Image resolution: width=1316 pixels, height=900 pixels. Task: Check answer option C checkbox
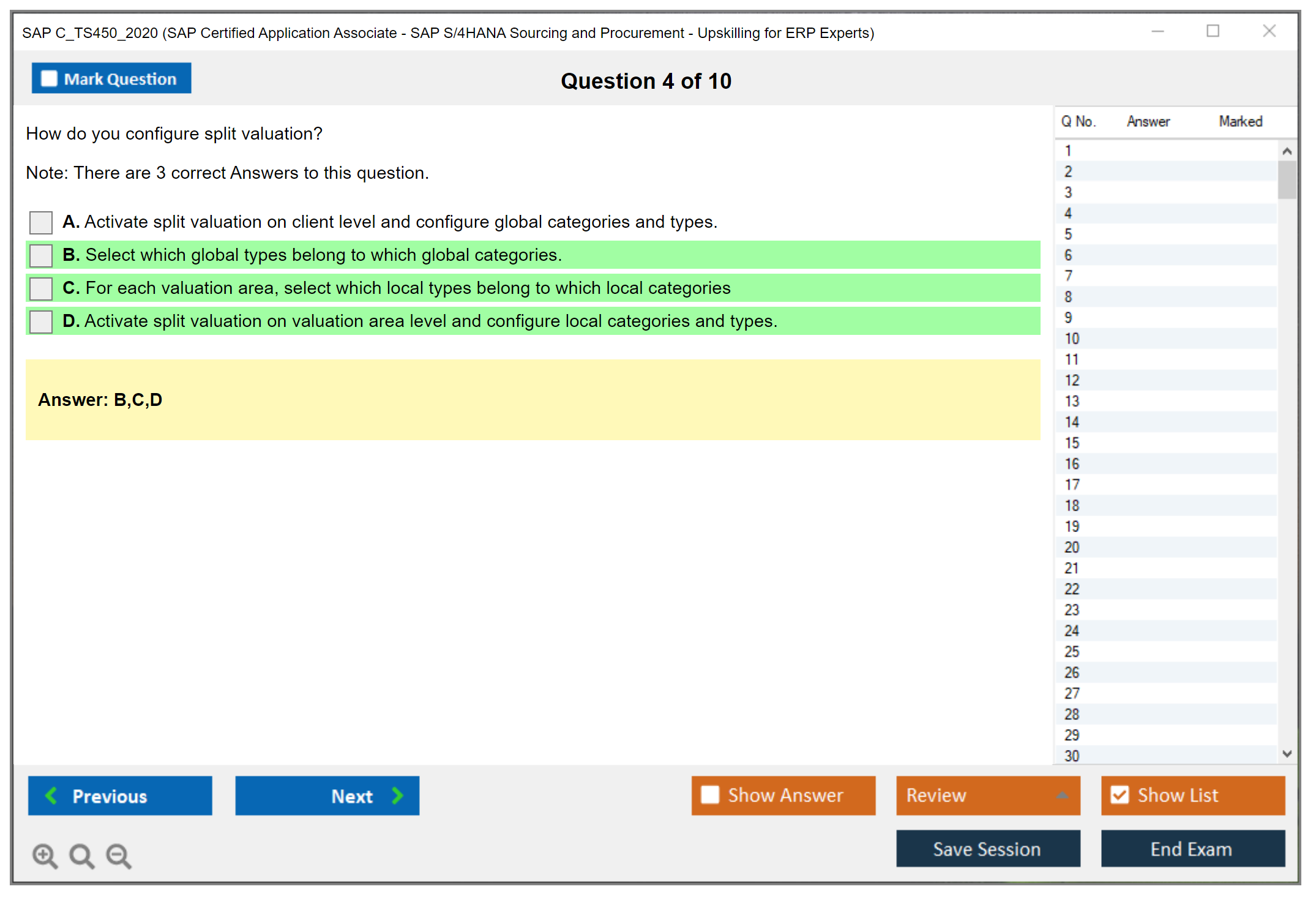point(41,288)
